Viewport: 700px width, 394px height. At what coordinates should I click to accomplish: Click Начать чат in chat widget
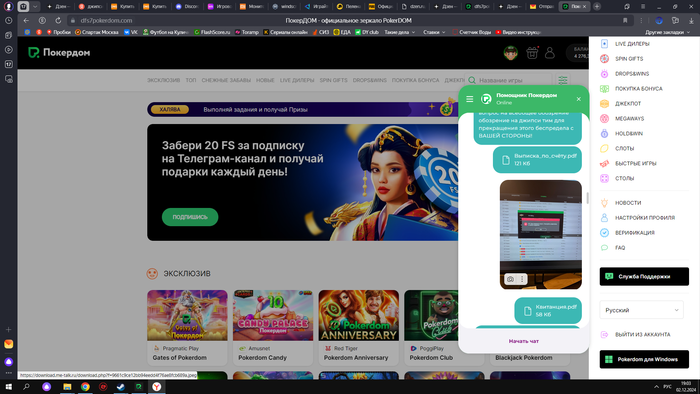click(x=524, y=341)
